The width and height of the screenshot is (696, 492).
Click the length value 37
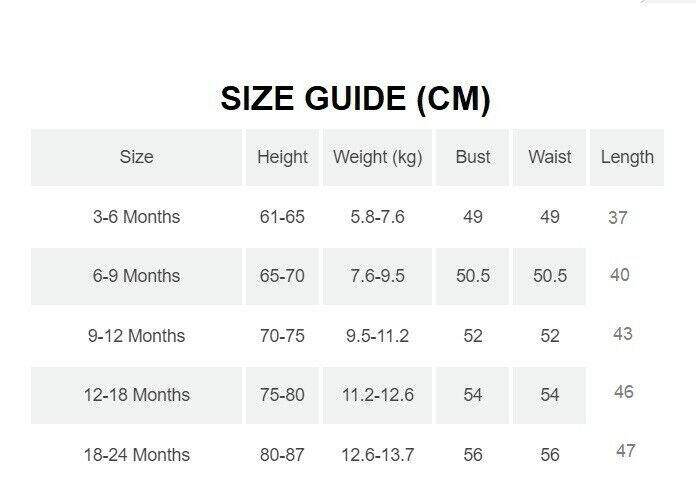coord(618,218)
